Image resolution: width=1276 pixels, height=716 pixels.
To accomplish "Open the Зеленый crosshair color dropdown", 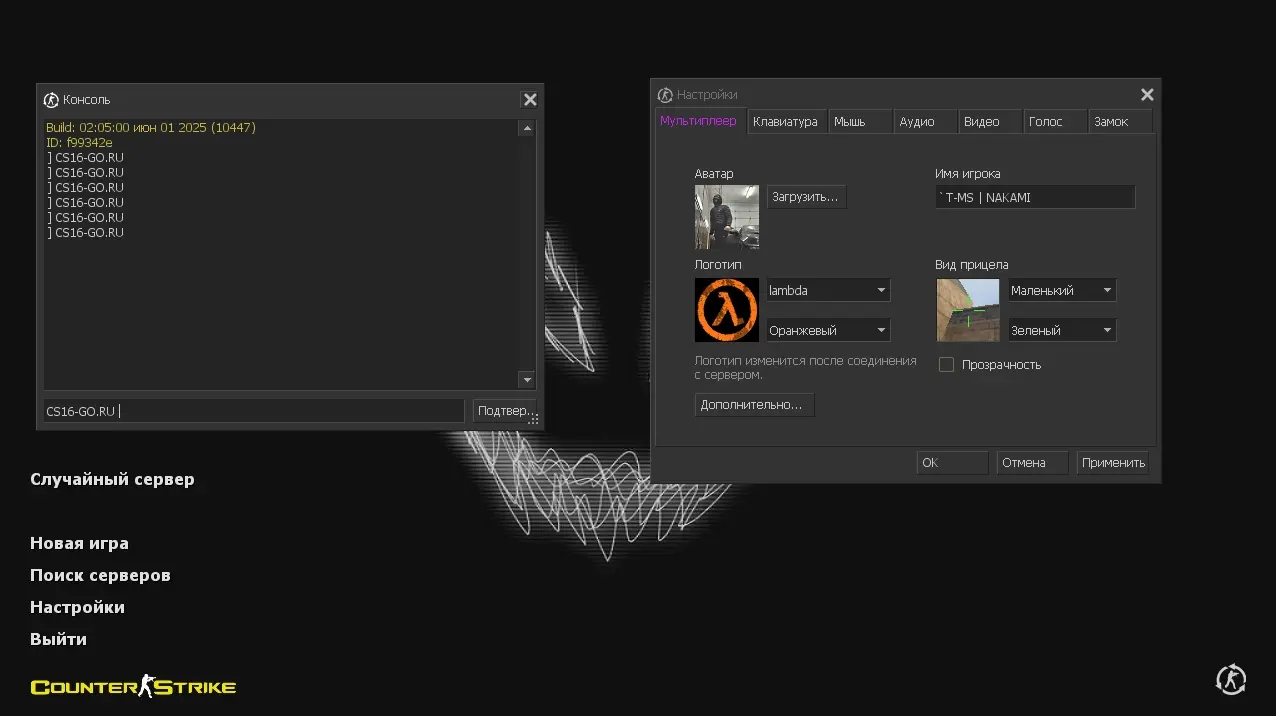I will [1061, 330].
